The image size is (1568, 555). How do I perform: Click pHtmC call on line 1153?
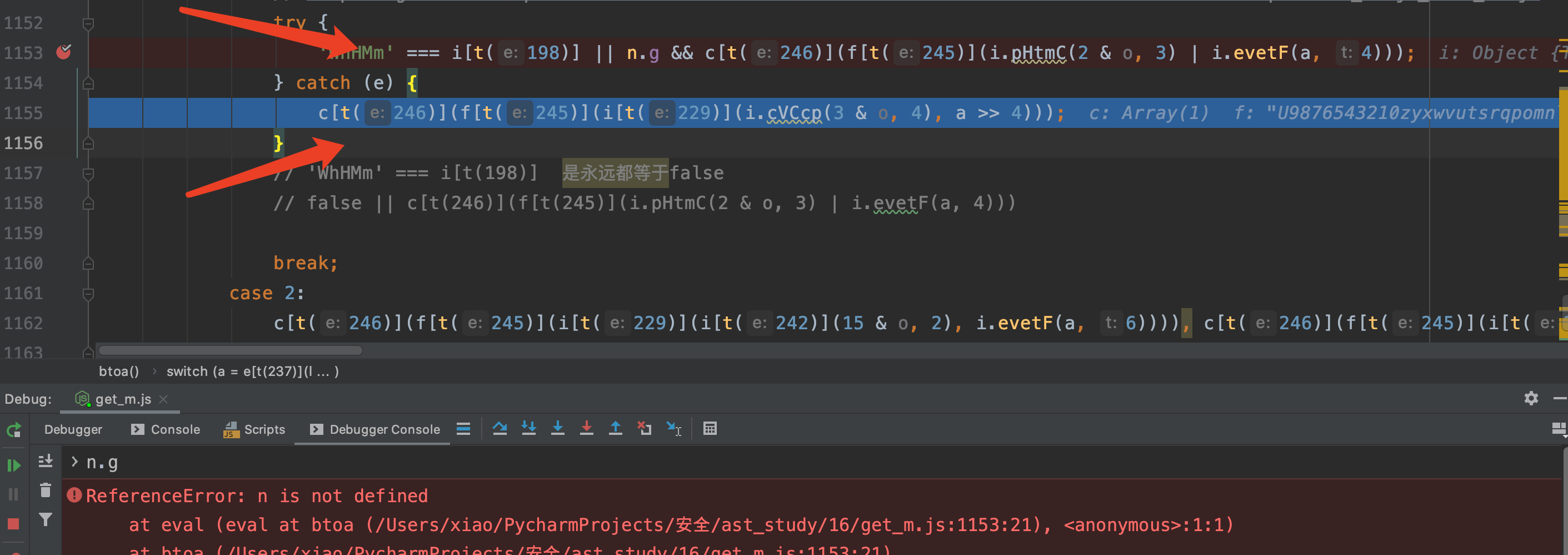click(1038, 52)
